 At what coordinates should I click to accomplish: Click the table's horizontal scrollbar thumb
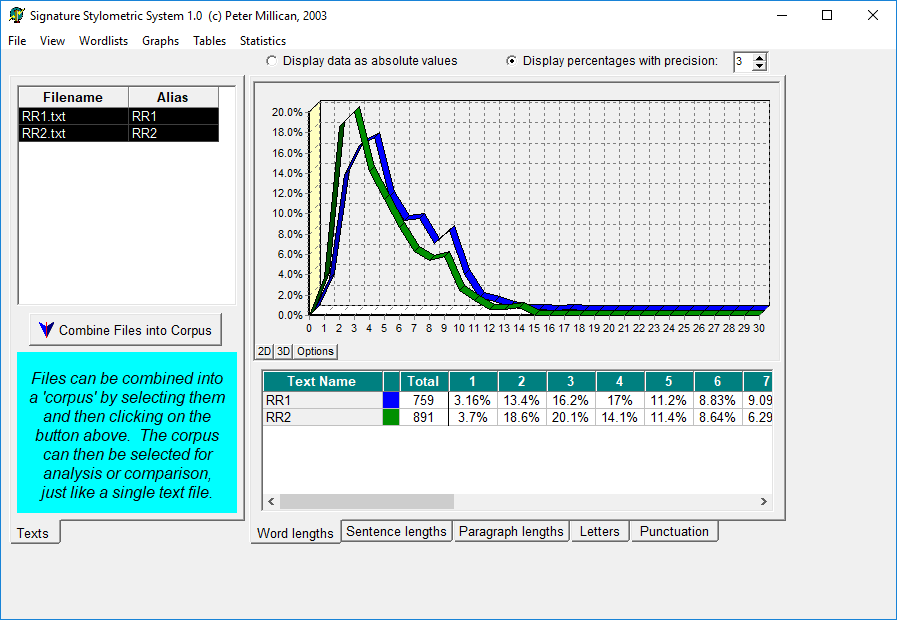(x=367, y=502)
